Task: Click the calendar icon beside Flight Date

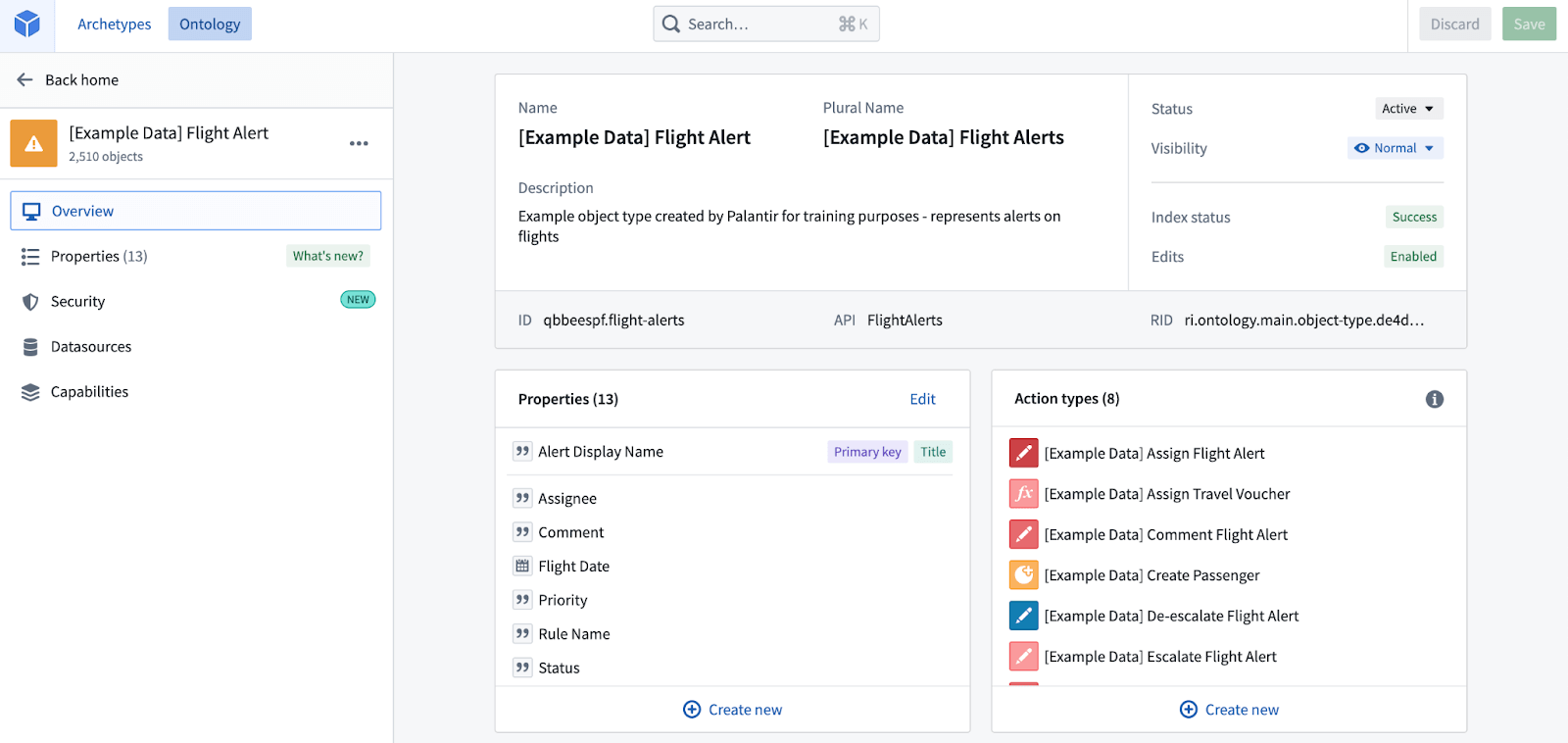Action: pyautogui.click(x=522, y=566)
